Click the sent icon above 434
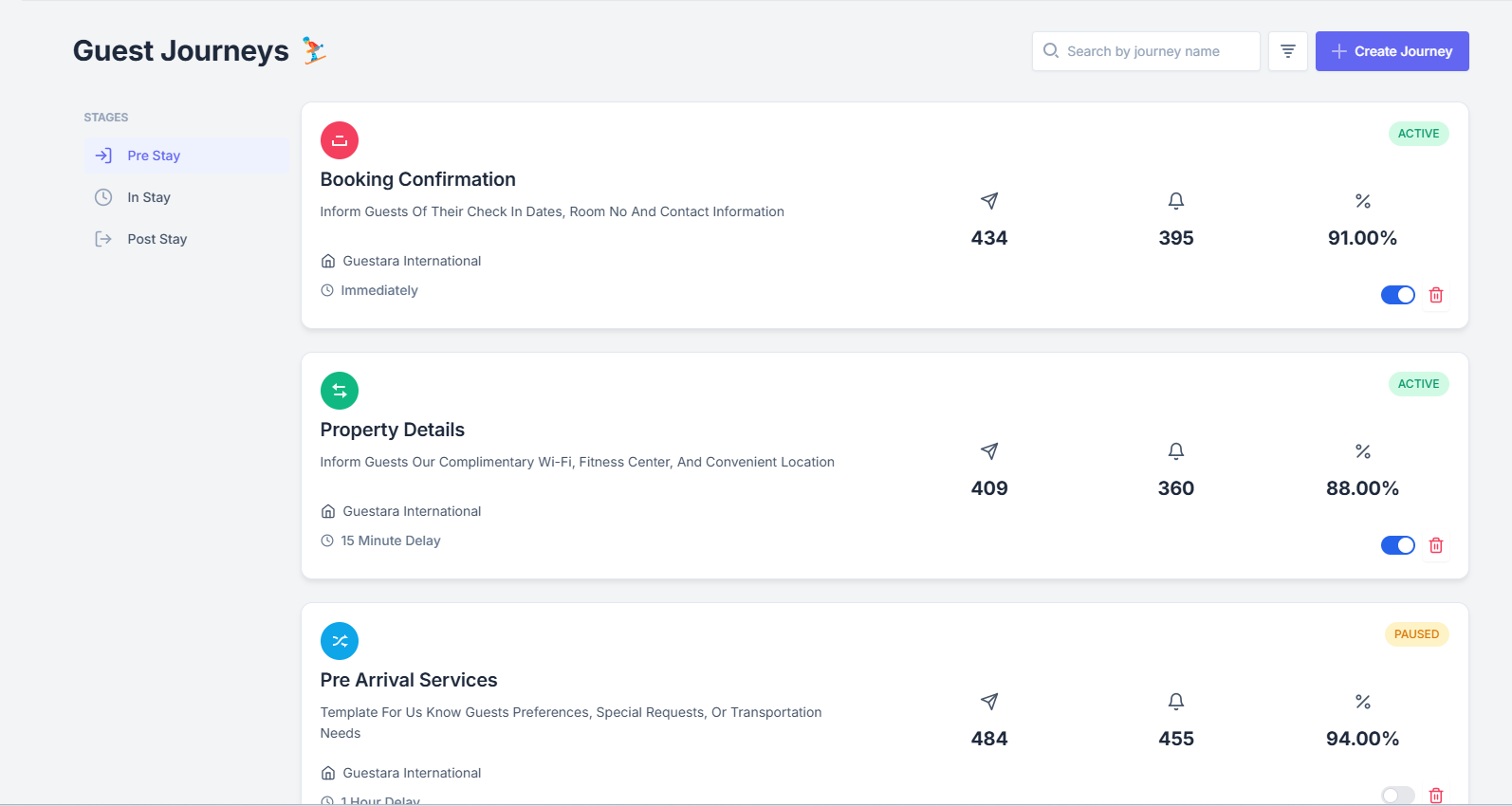 (x=988, y=201)
